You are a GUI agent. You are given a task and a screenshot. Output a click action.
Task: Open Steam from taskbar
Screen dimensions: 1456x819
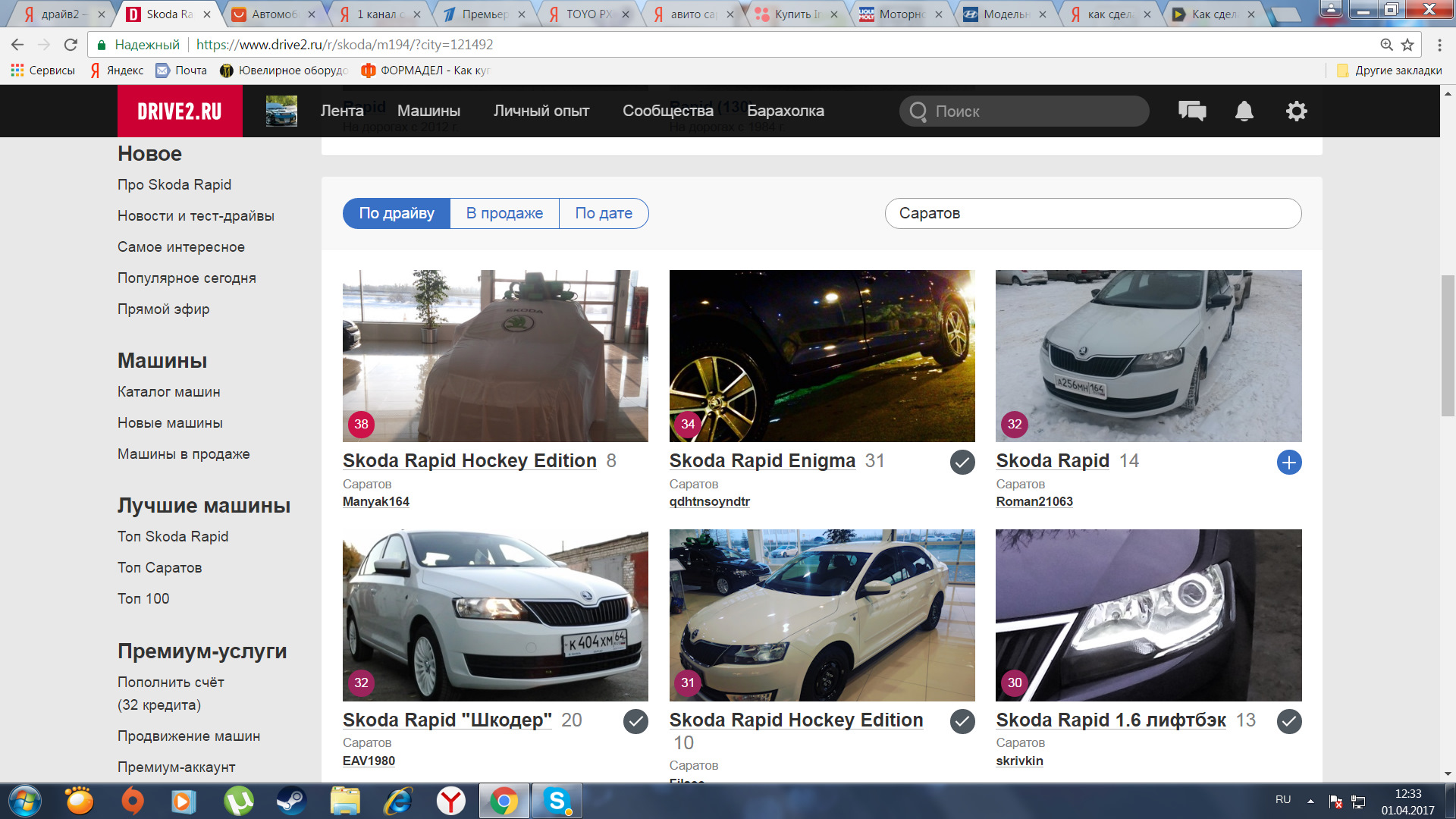point(290,801)
